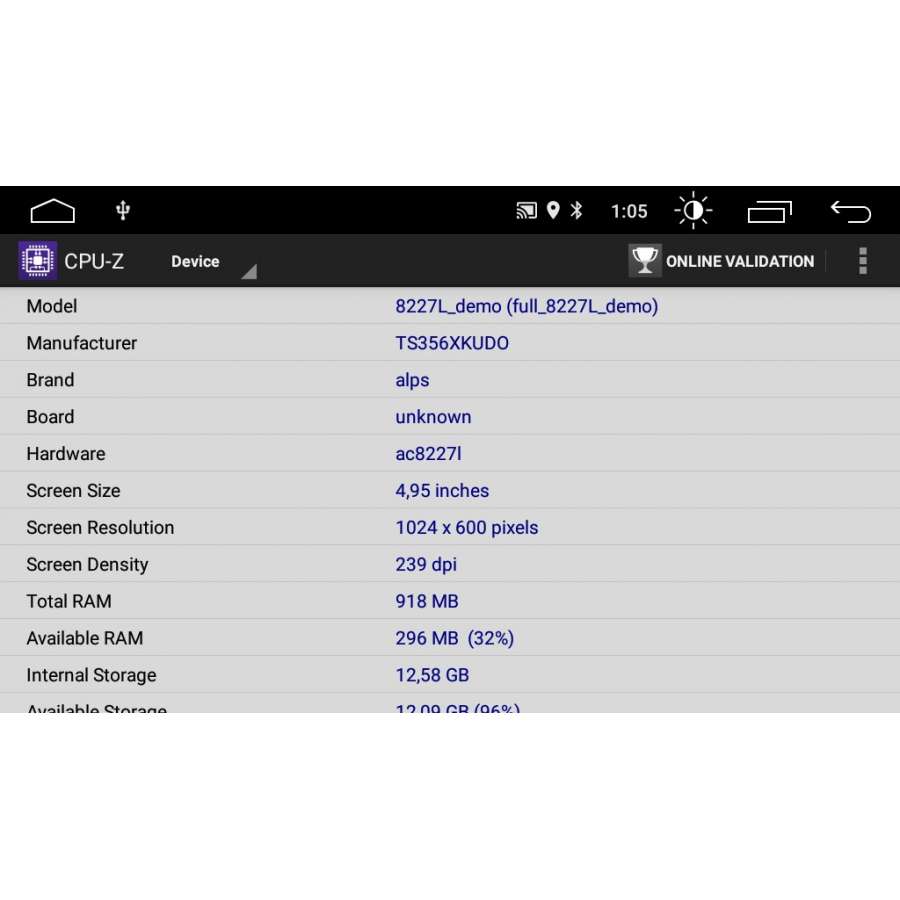The width and height of the screenshot is (900, 900).
Task: Tap the trophy validation icon
Action: click(645, 261)
